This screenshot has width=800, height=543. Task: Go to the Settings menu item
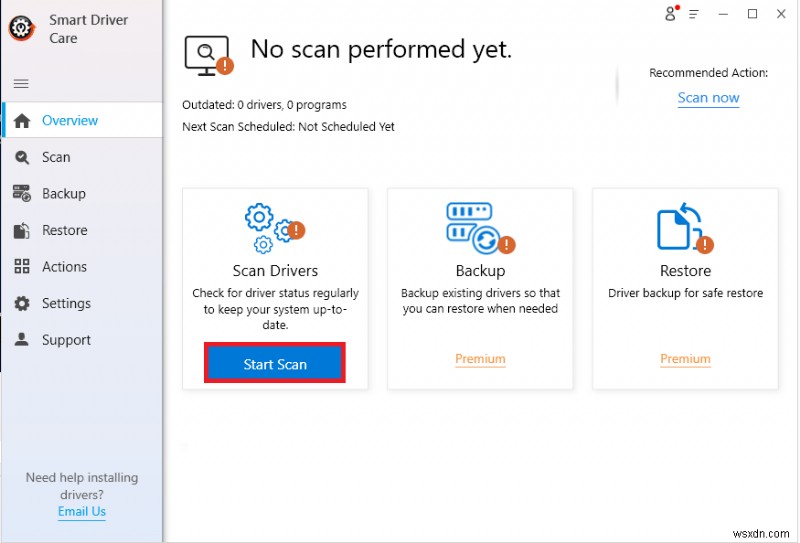66,304
